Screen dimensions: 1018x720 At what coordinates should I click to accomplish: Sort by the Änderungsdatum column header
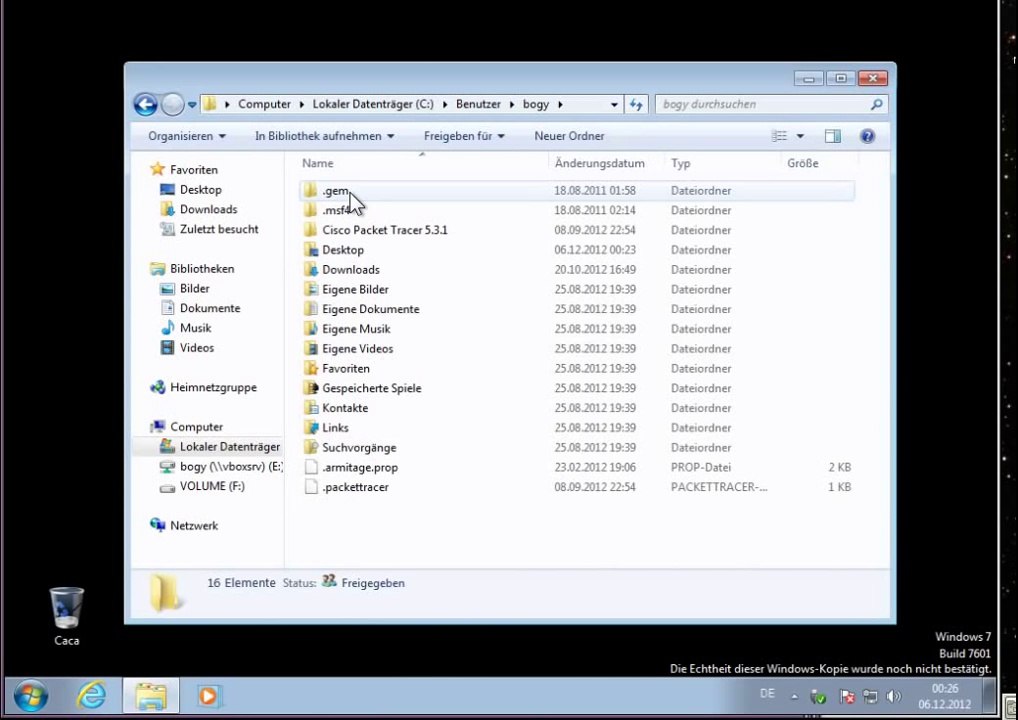[599, 163]
